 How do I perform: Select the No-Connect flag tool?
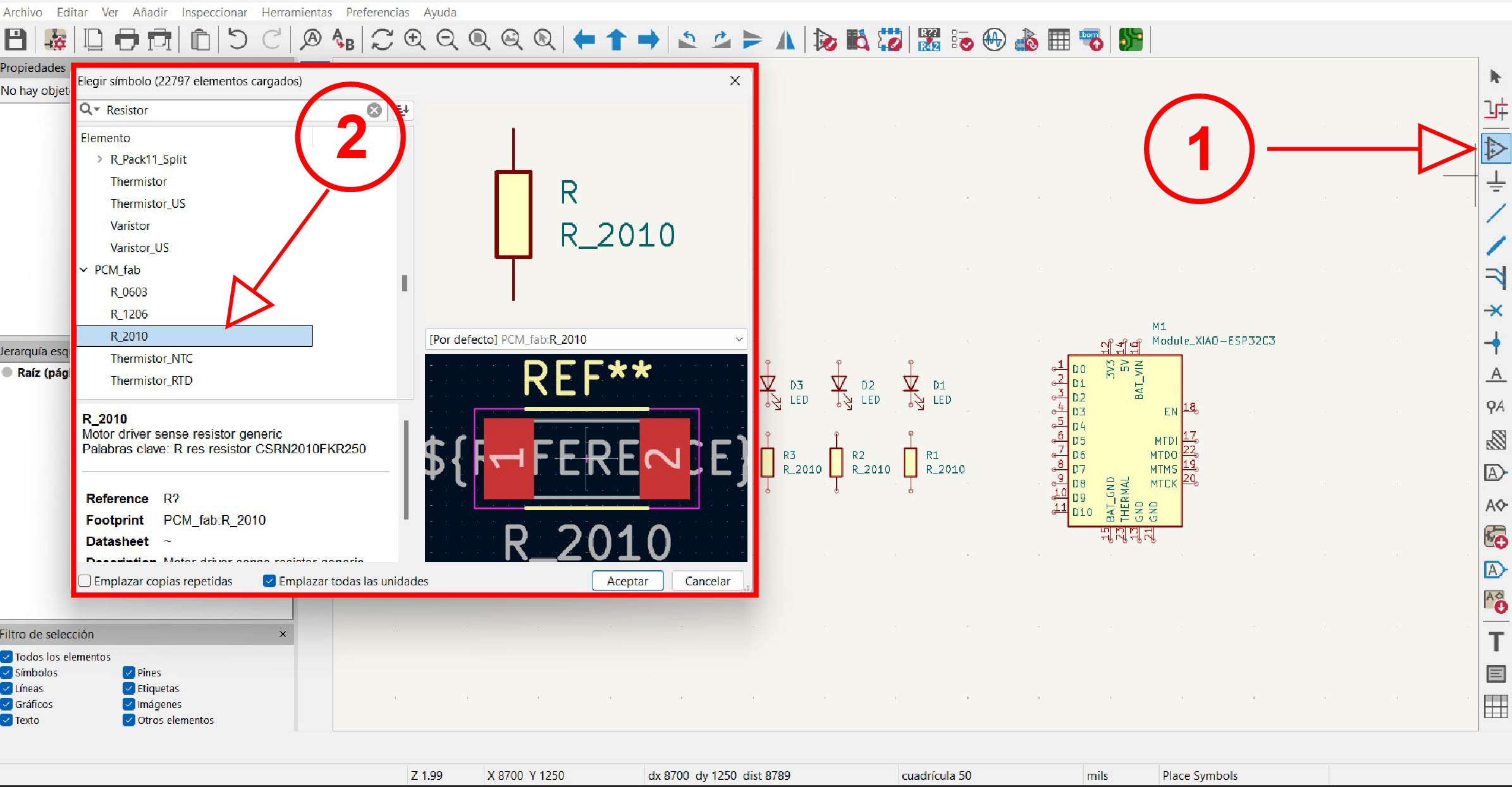(1494, 310)
